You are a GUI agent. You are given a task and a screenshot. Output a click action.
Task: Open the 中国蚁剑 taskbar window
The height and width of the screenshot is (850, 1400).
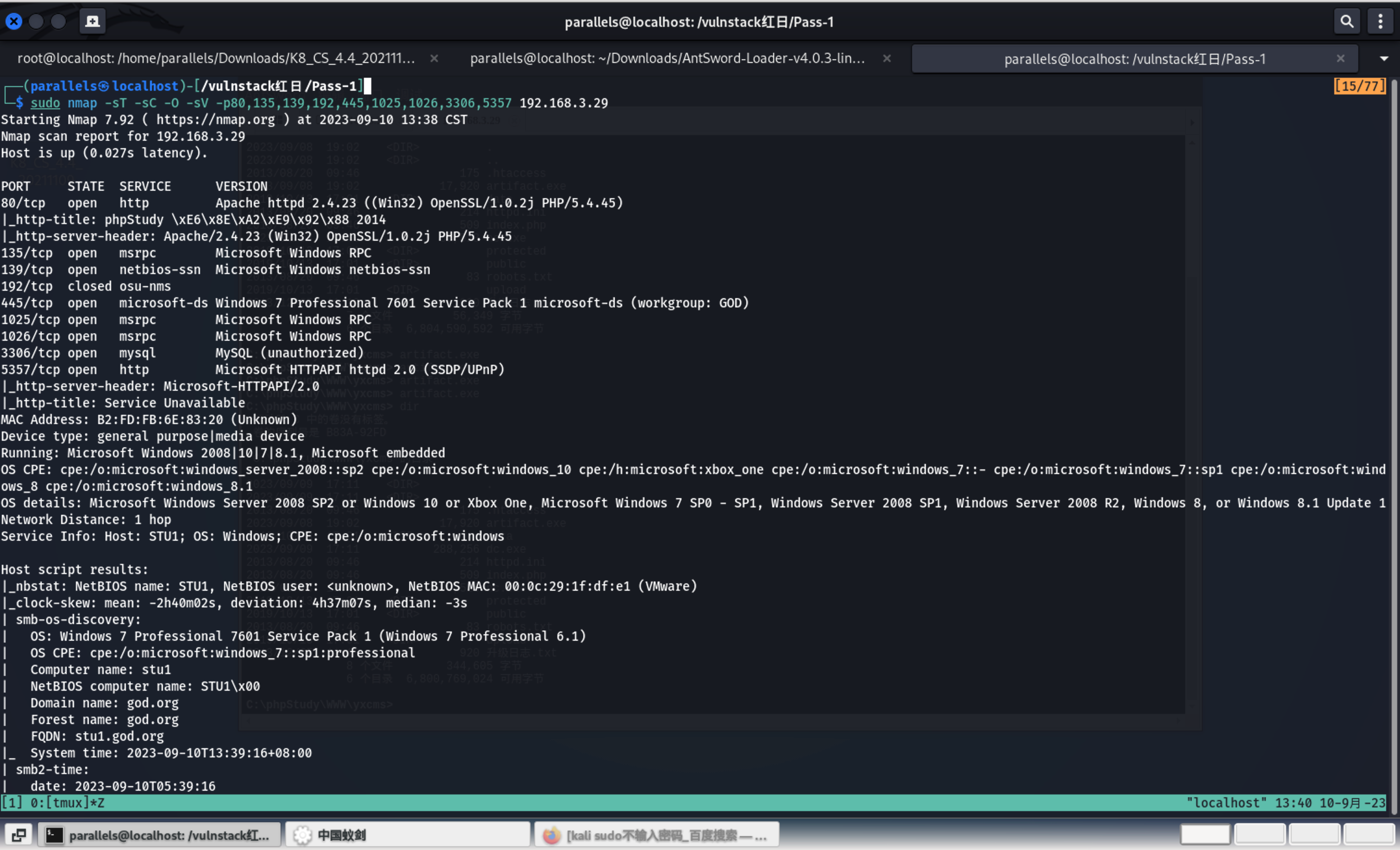point(407,835)
